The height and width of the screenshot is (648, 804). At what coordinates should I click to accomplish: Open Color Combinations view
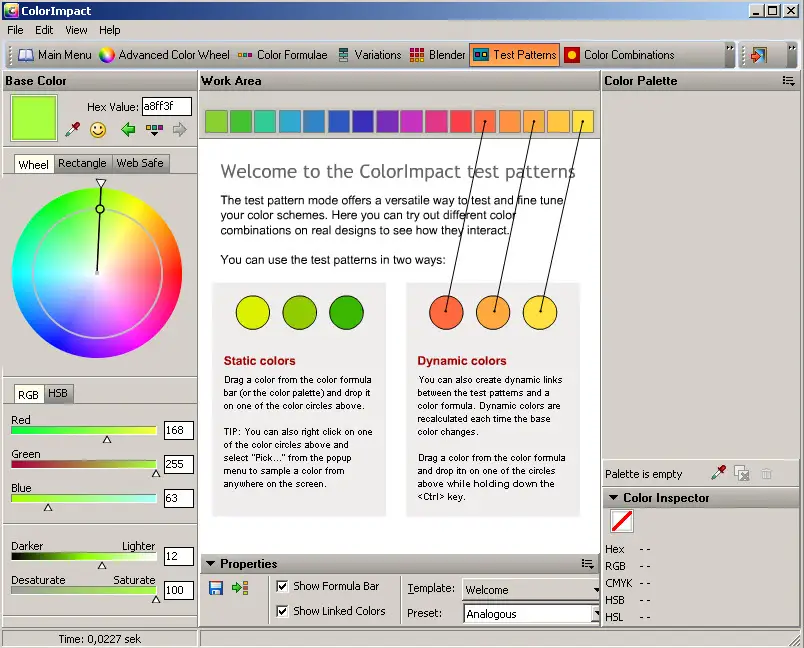pos(619,55)
